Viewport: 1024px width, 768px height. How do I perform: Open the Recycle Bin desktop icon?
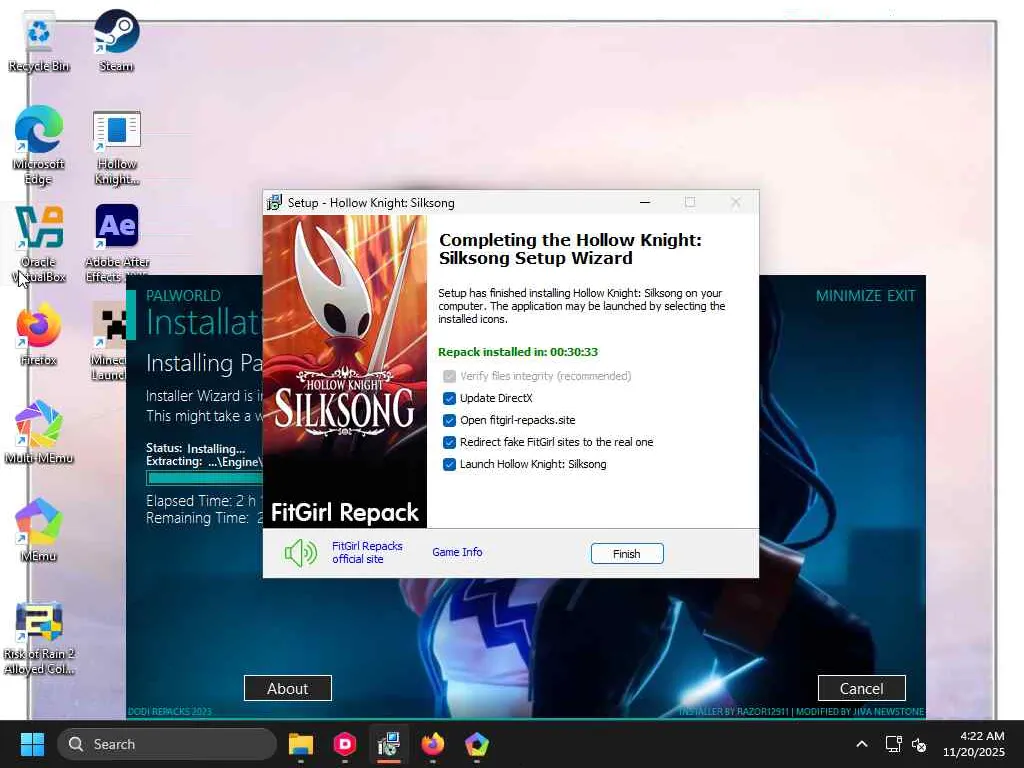pyautogui.click(x=39, y=42)
